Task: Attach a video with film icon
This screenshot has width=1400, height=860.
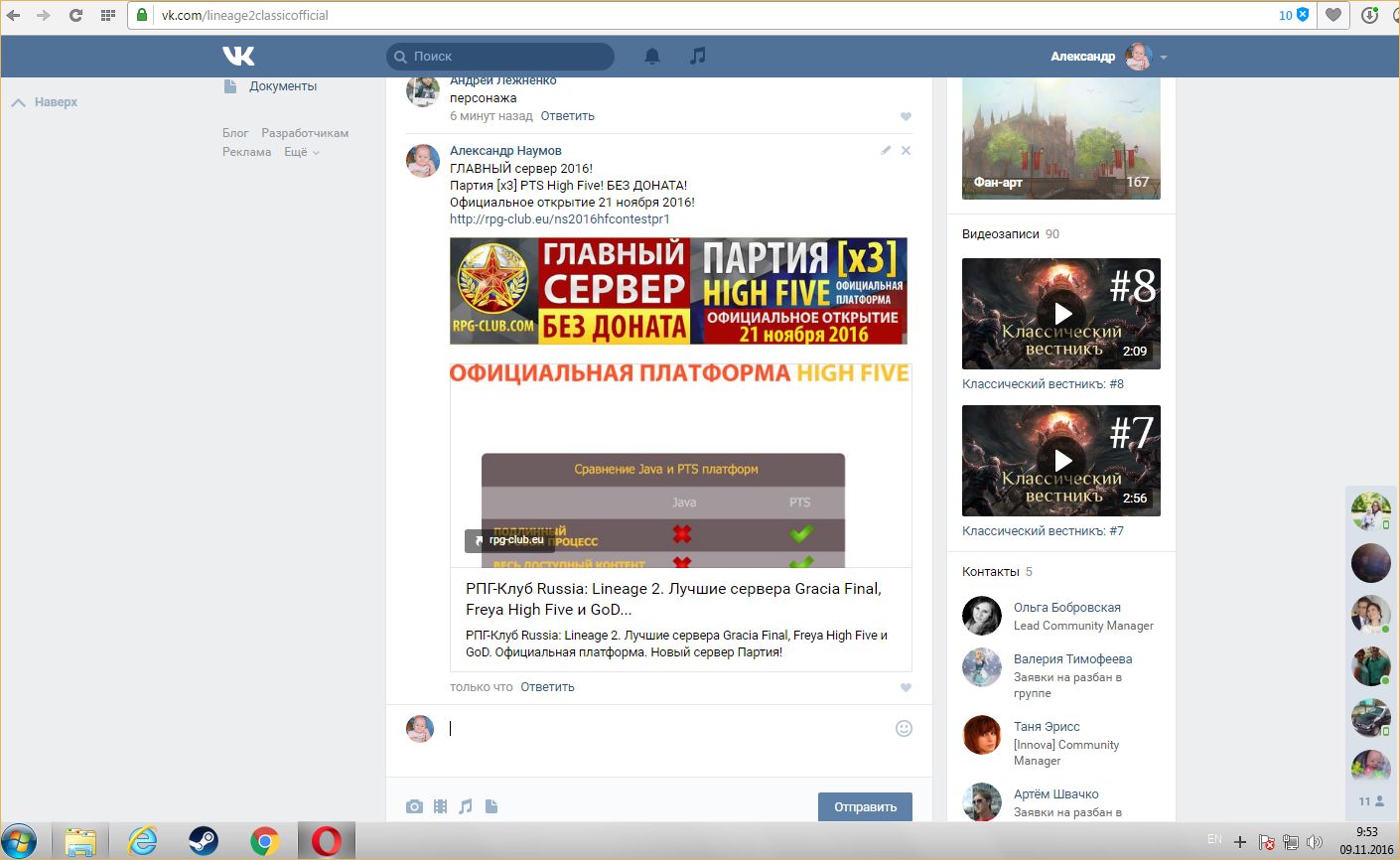Action: pos(440,806)
